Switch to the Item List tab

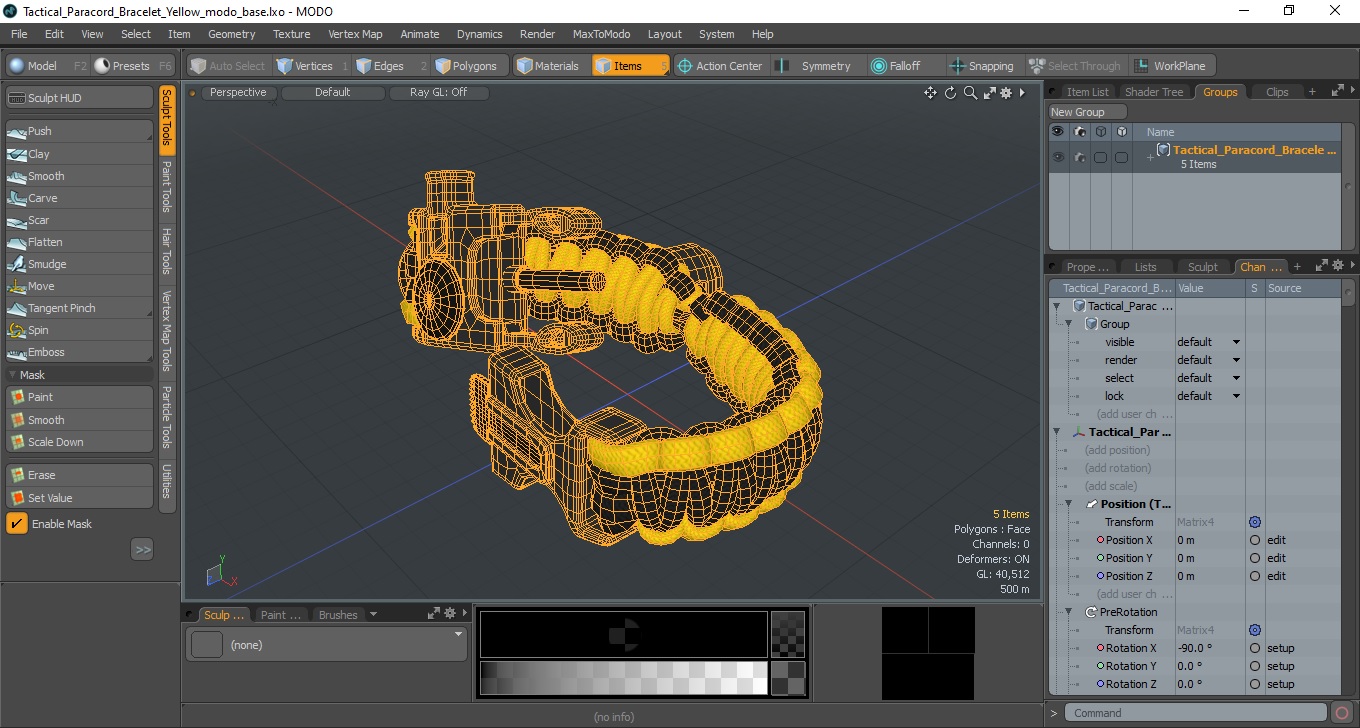click(1086, 92)
